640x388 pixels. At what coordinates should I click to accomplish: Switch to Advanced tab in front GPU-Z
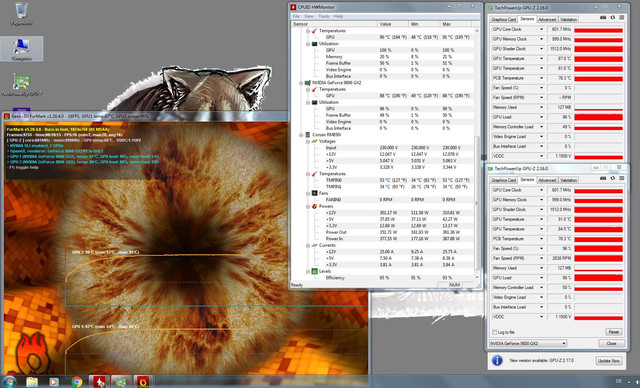point(547,180)
